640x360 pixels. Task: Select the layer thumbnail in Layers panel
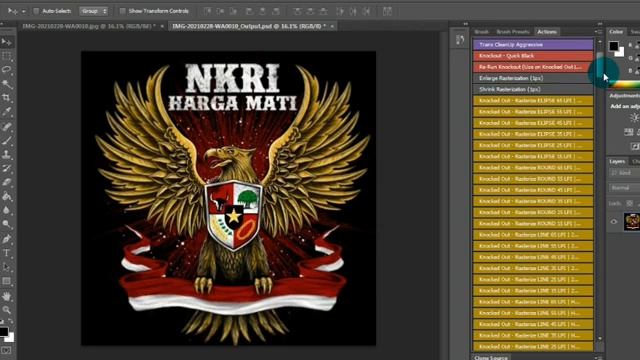pos(632,222)
